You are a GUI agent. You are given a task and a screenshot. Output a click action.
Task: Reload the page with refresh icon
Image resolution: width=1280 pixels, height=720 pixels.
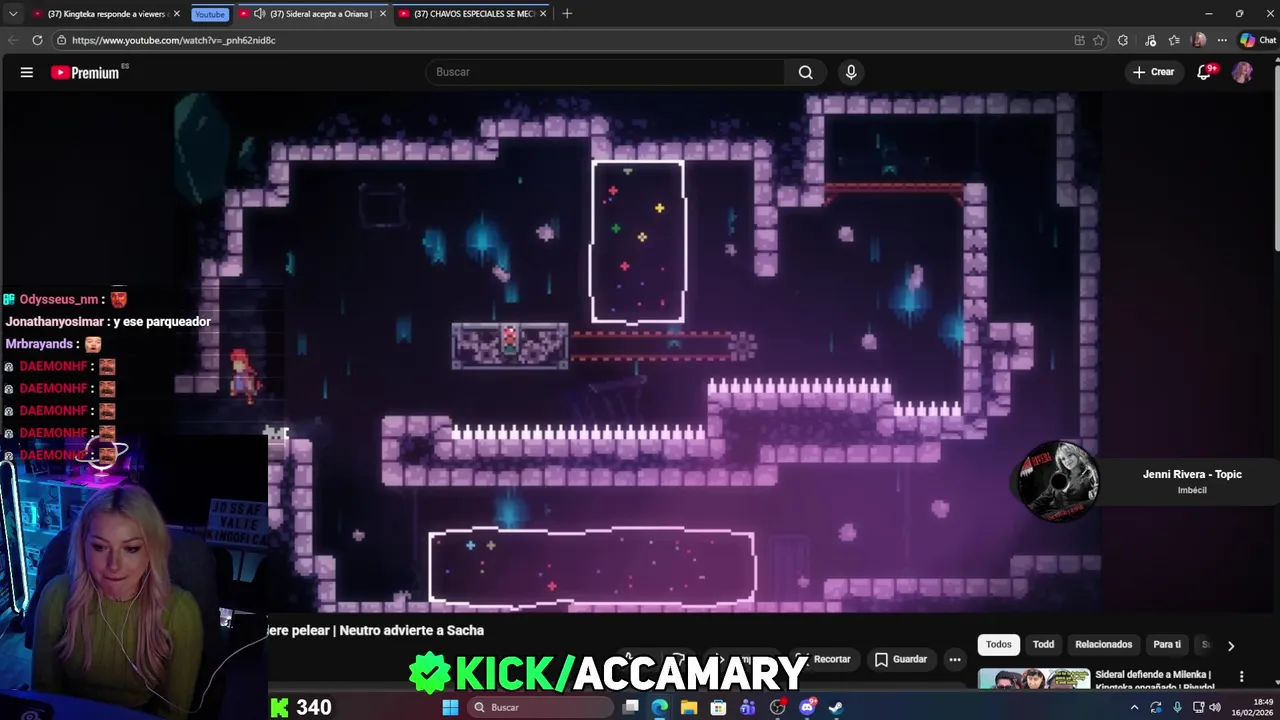[37, 40]
